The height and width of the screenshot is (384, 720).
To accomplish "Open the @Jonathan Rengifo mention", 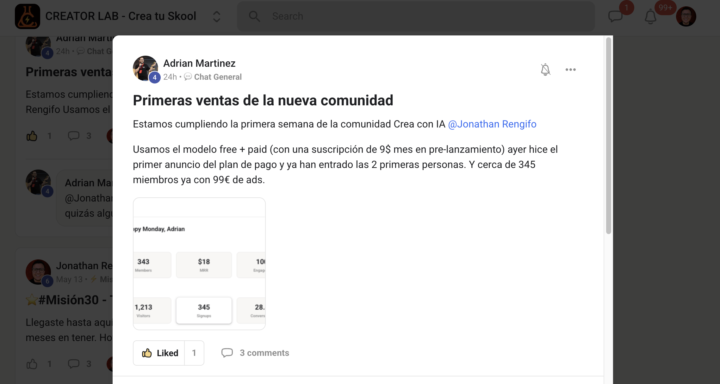I will click(x=492, y=124).
